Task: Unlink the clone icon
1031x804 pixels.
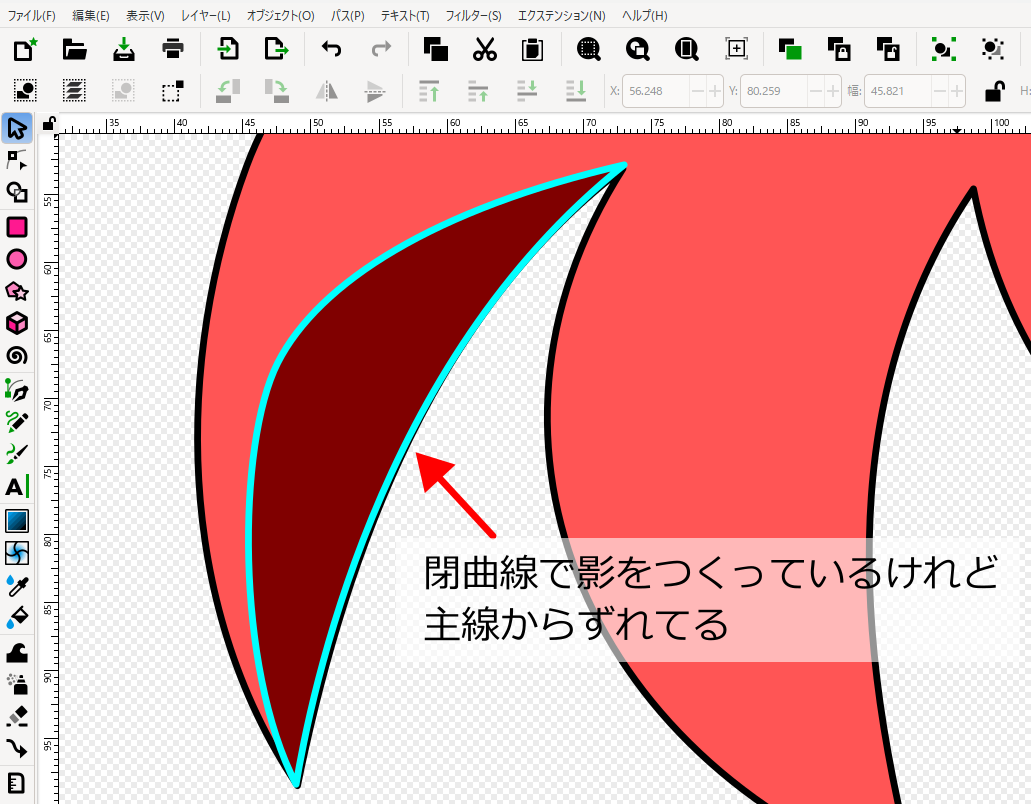Action: pos(888,49)
